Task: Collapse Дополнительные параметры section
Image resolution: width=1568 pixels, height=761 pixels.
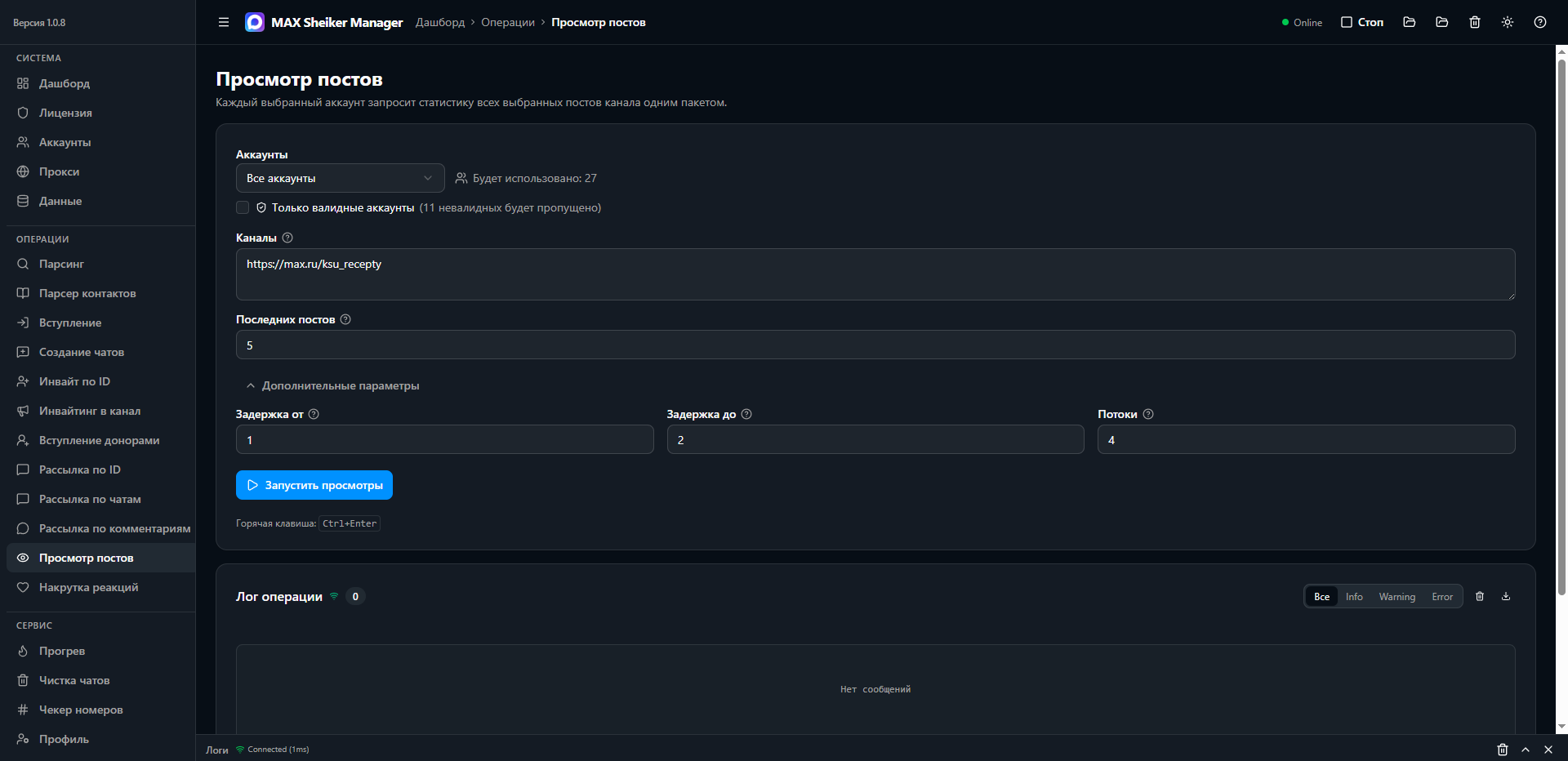Action: (333, 385)
